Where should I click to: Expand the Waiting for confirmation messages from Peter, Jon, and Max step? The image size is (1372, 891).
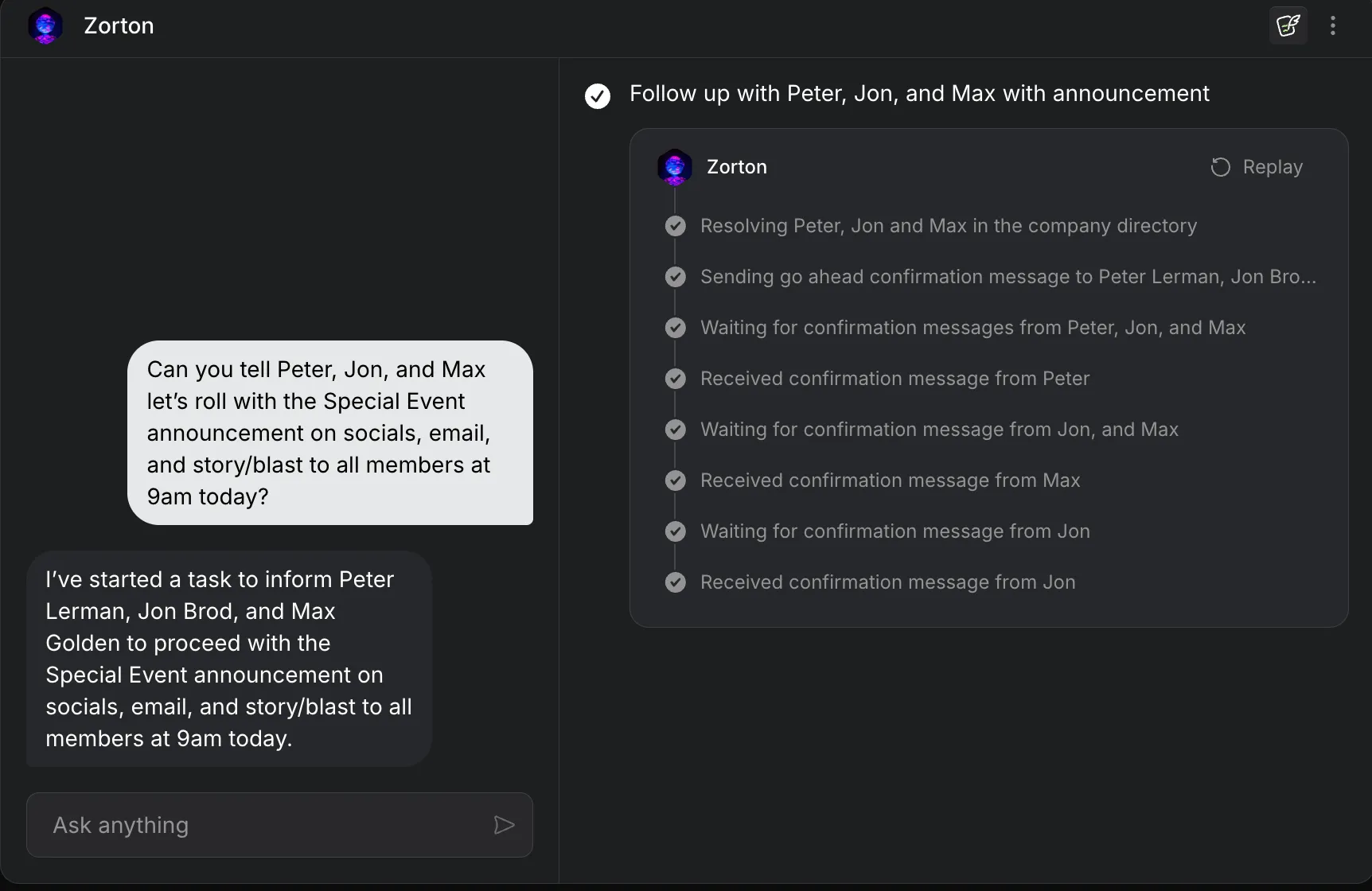972,328
